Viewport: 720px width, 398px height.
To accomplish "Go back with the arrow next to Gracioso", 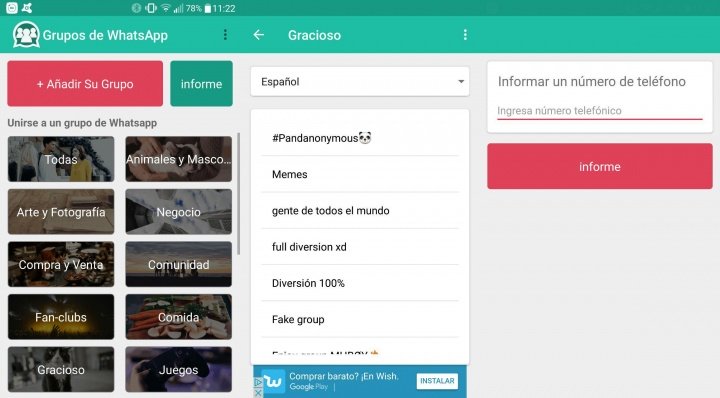I will coord(259,35).
